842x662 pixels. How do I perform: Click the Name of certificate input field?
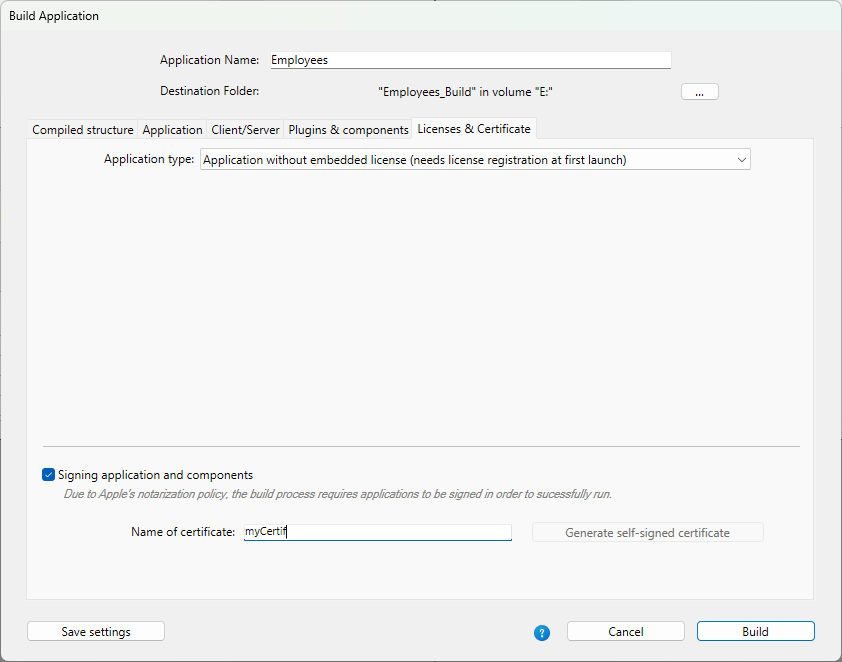click(x=378, y=532)
